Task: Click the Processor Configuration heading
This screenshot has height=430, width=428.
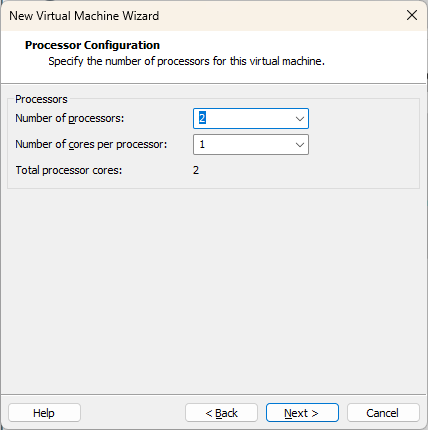Action: click(x=92, y=45)
